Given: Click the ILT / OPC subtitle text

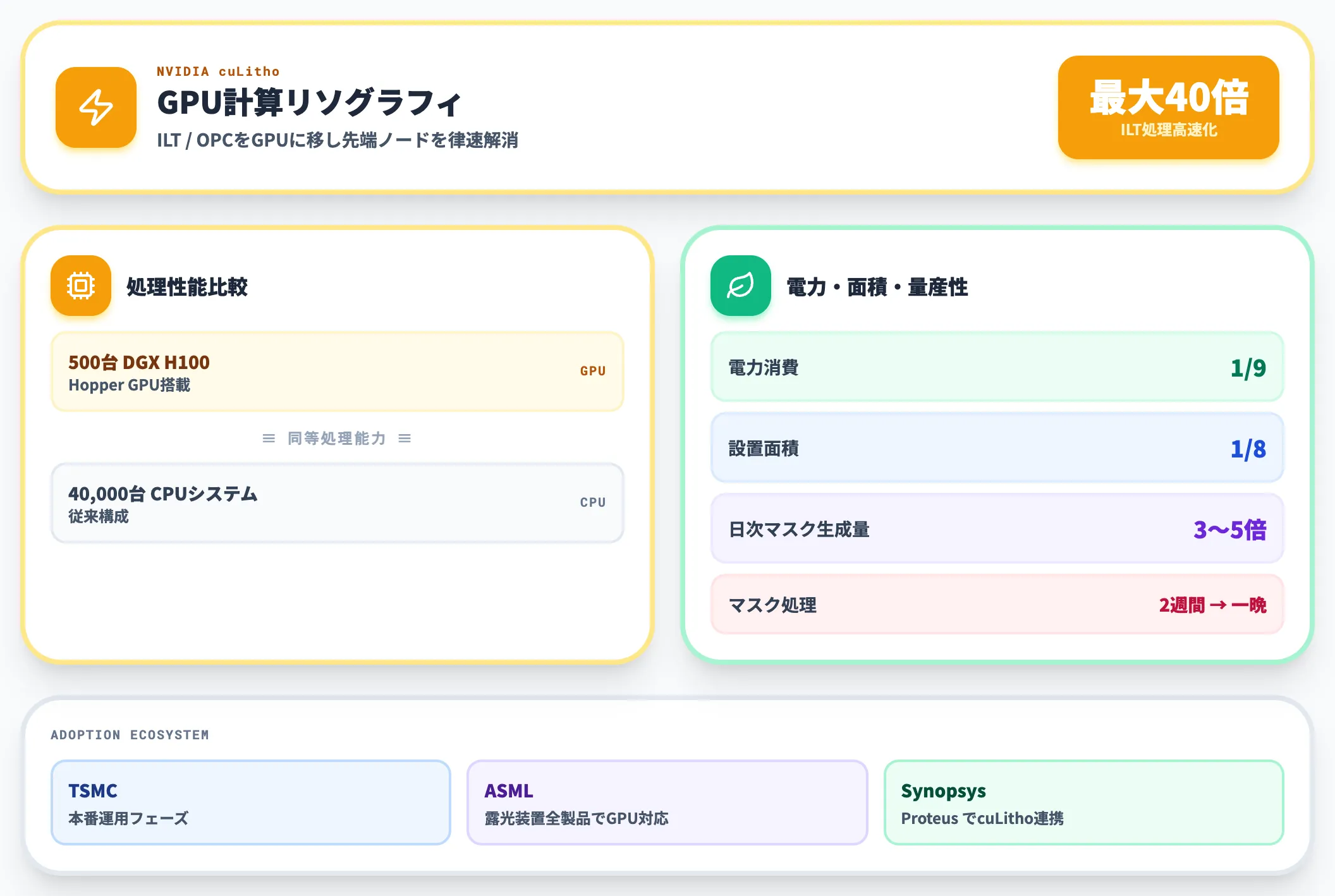Looking at the screenshot, I should [x=338, y=140].
